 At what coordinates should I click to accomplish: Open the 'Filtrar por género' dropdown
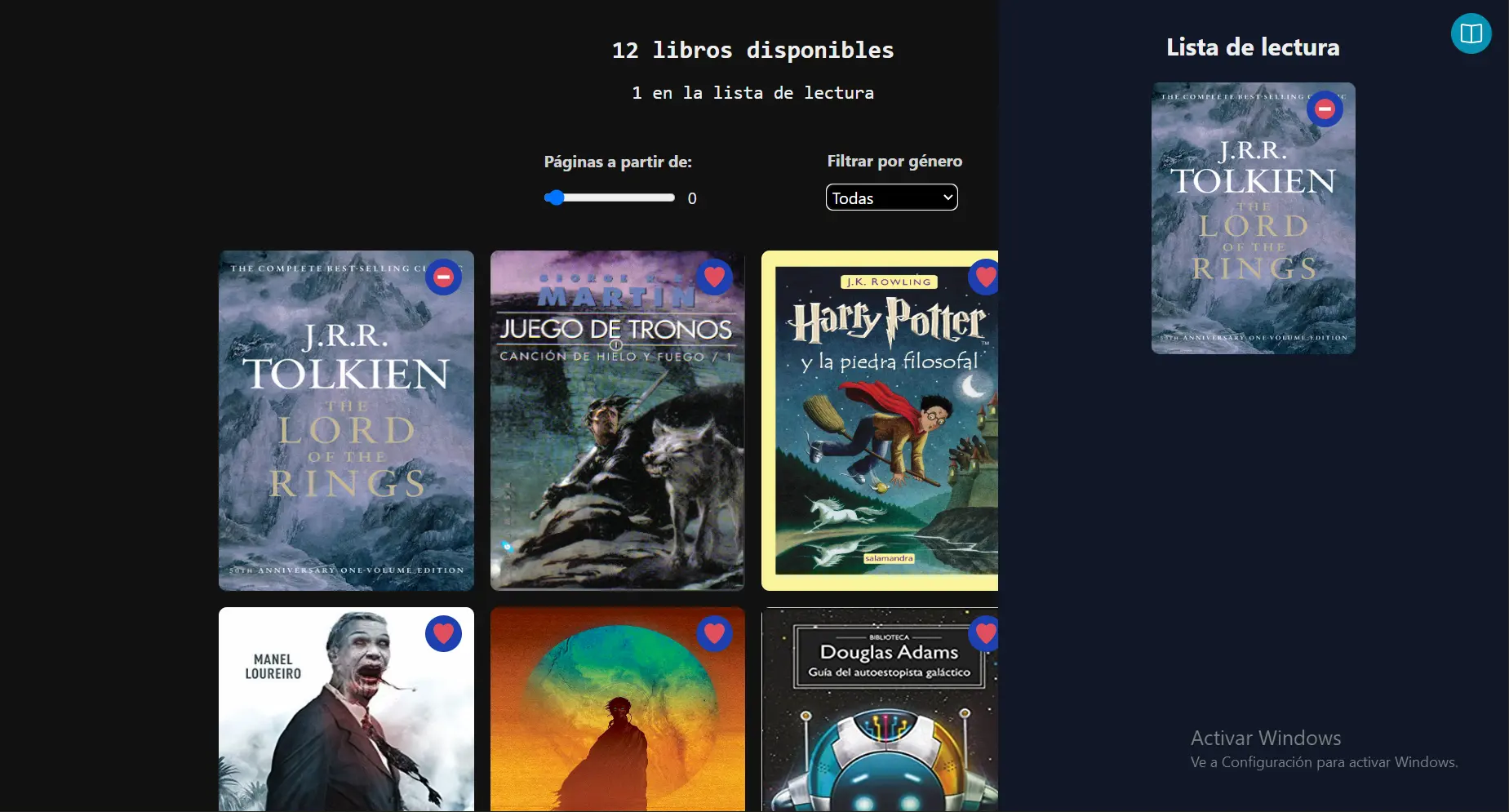(x=891, y=197)
